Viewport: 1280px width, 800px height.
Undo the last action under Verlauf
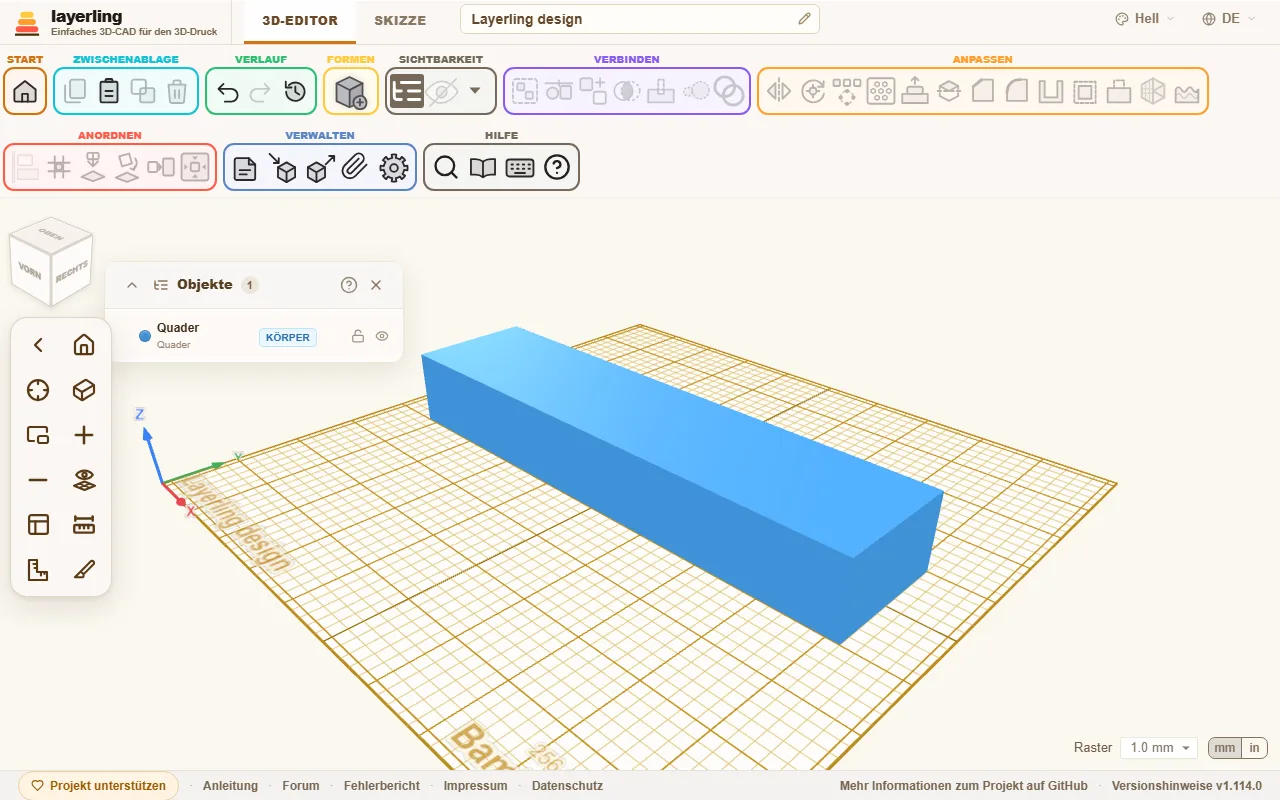[x=228, y=91]
